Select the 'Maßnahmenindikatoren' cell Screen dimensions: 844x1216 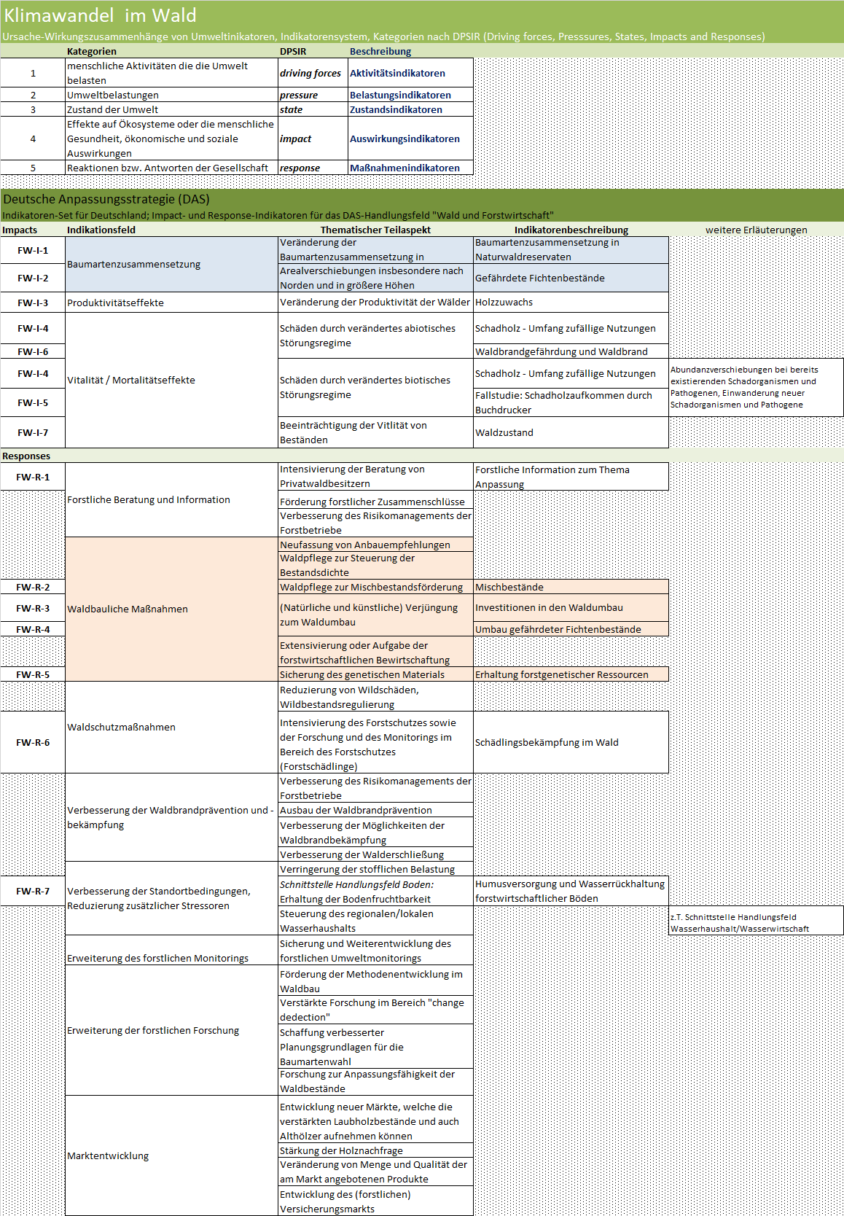point(404,168)
